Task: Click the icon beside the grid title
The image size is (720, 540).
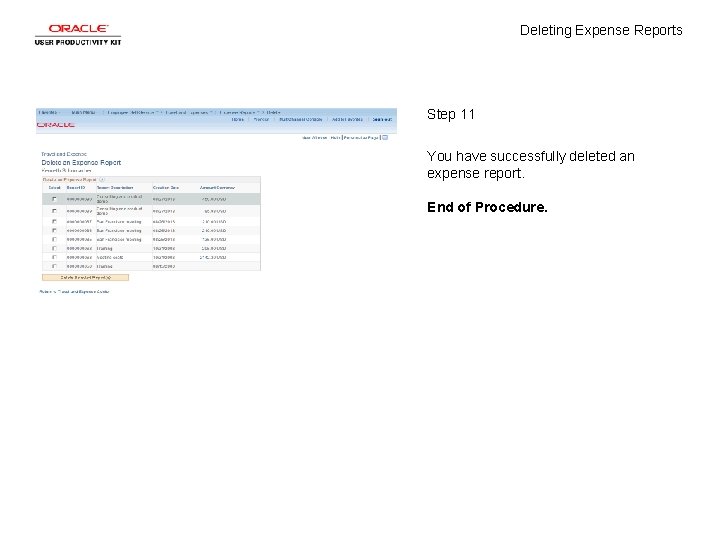Action: click(102, 180)
